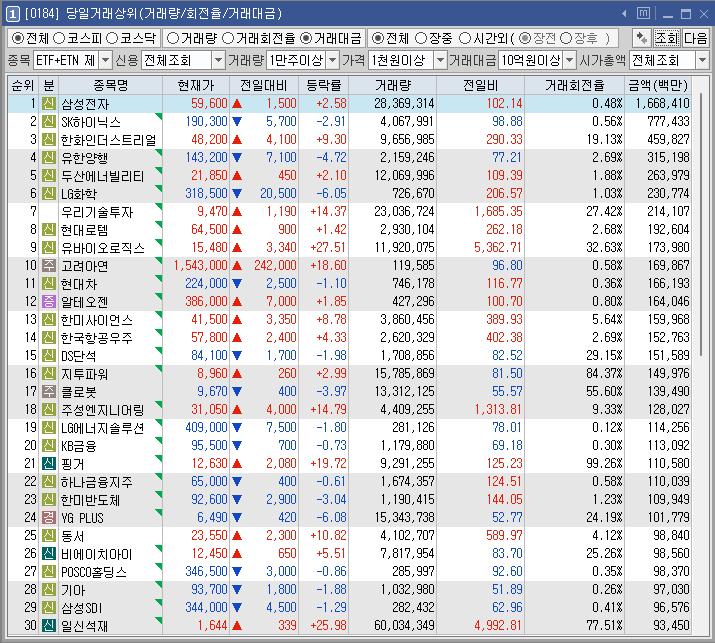715x643 pixels.
Task: Click the window number 1 icon in title bar
Action: 12,14
